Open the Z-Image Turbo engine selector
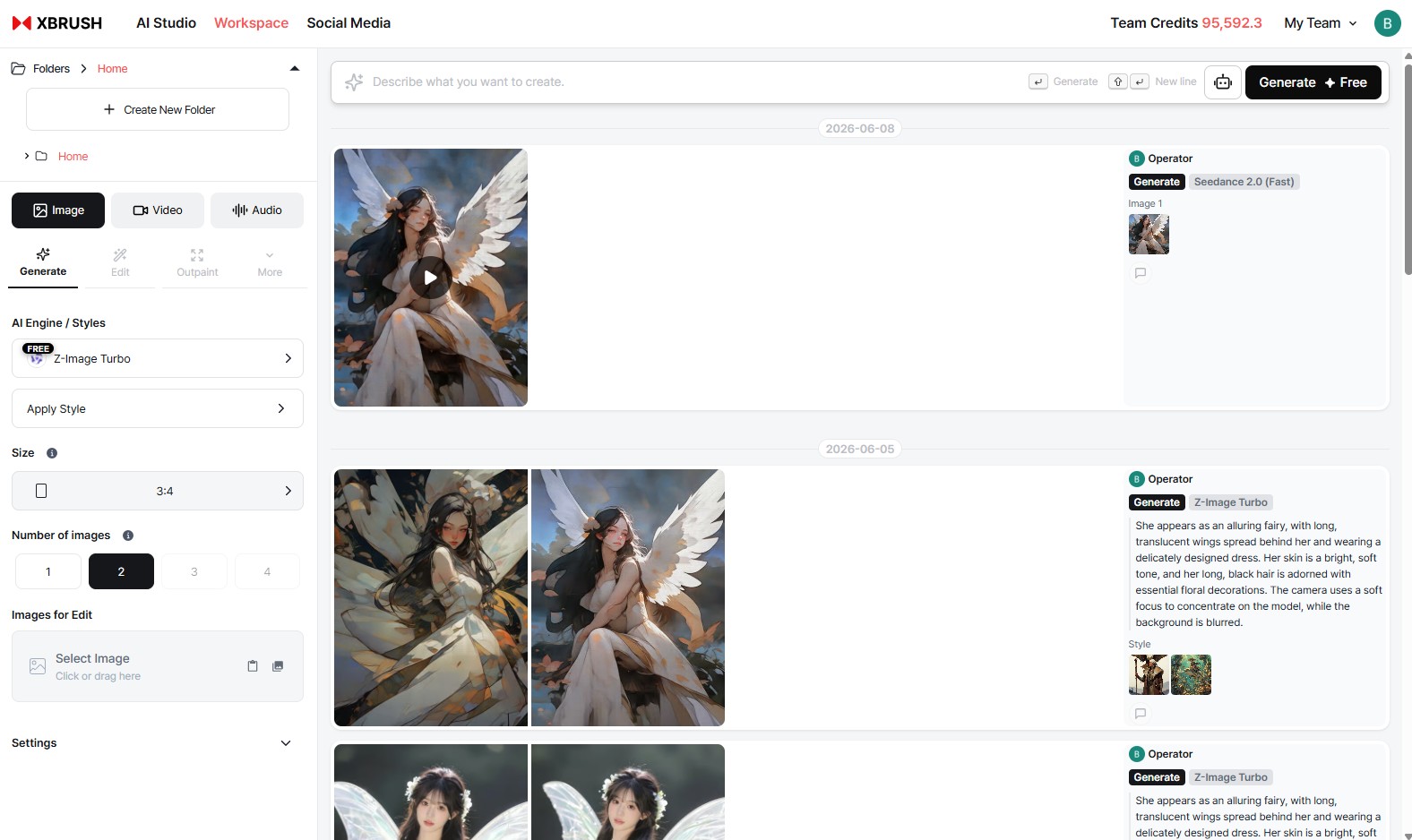 [x=158, y=358]
